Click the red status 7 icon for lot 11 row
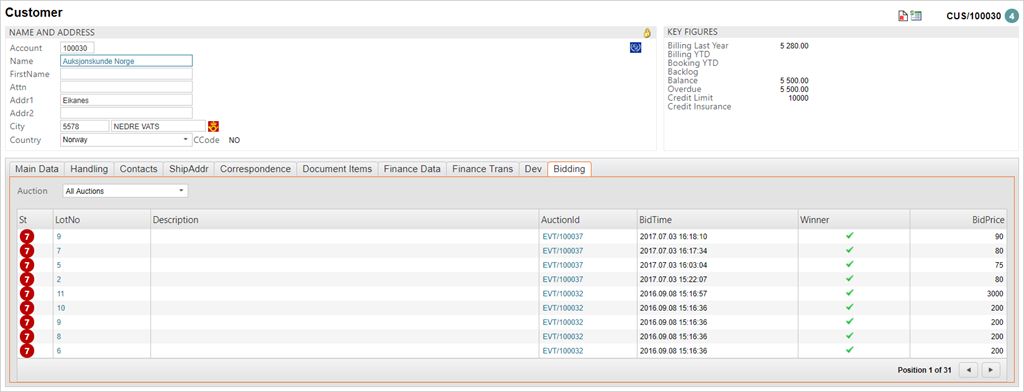 tap(27, 294)
